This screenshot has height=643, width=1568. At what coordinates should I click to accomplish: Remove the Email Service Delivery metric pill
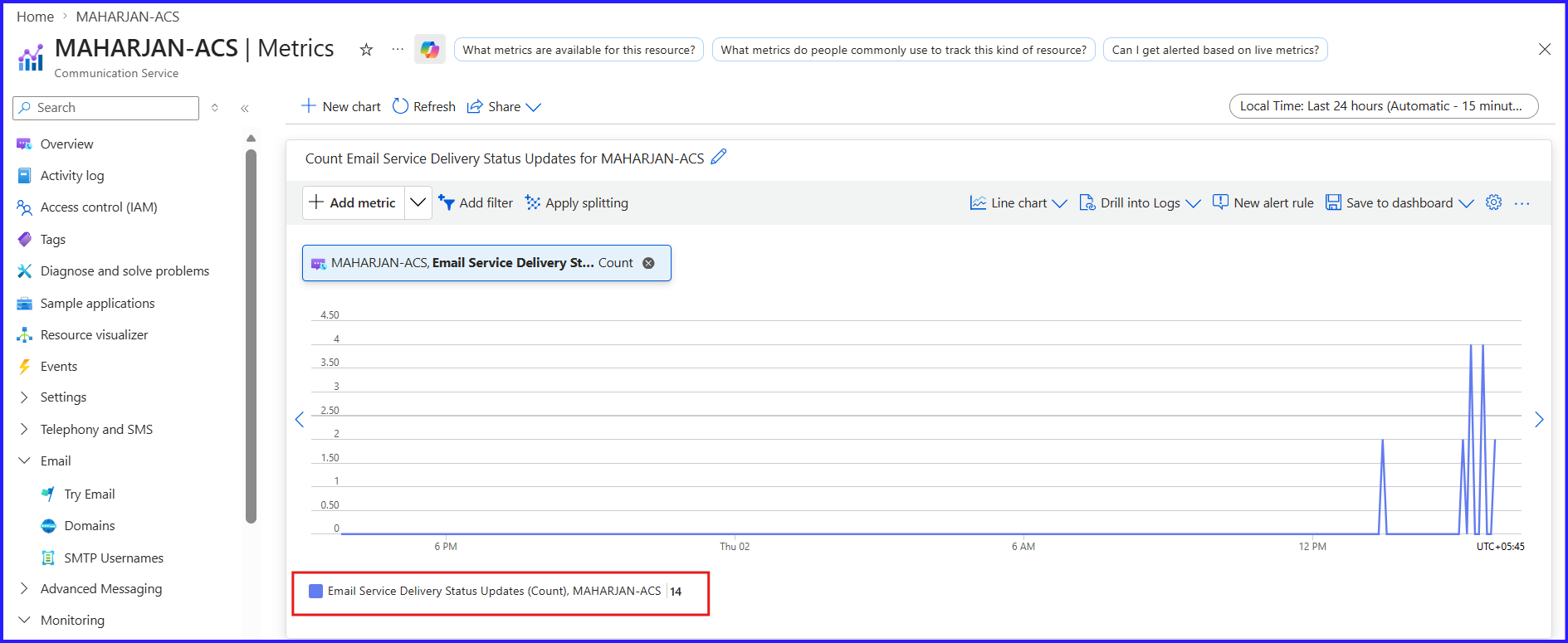click(648, 263)
